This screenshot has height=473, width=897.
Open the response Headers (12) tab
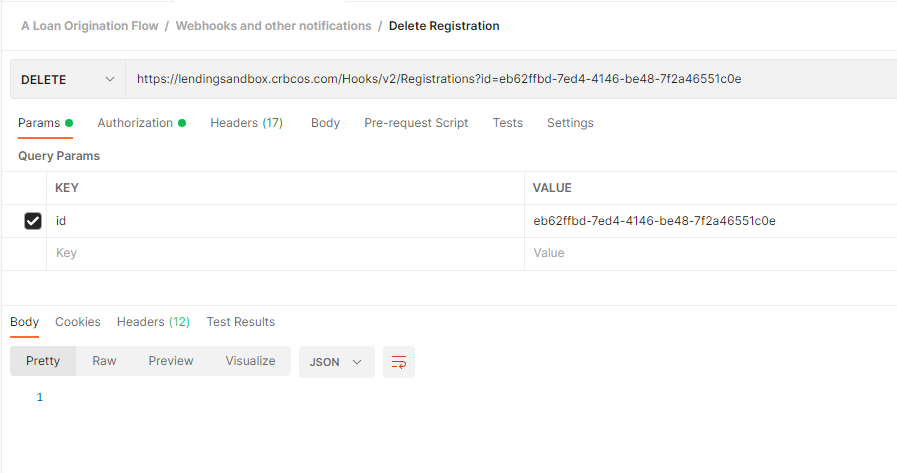pos(153,322)
